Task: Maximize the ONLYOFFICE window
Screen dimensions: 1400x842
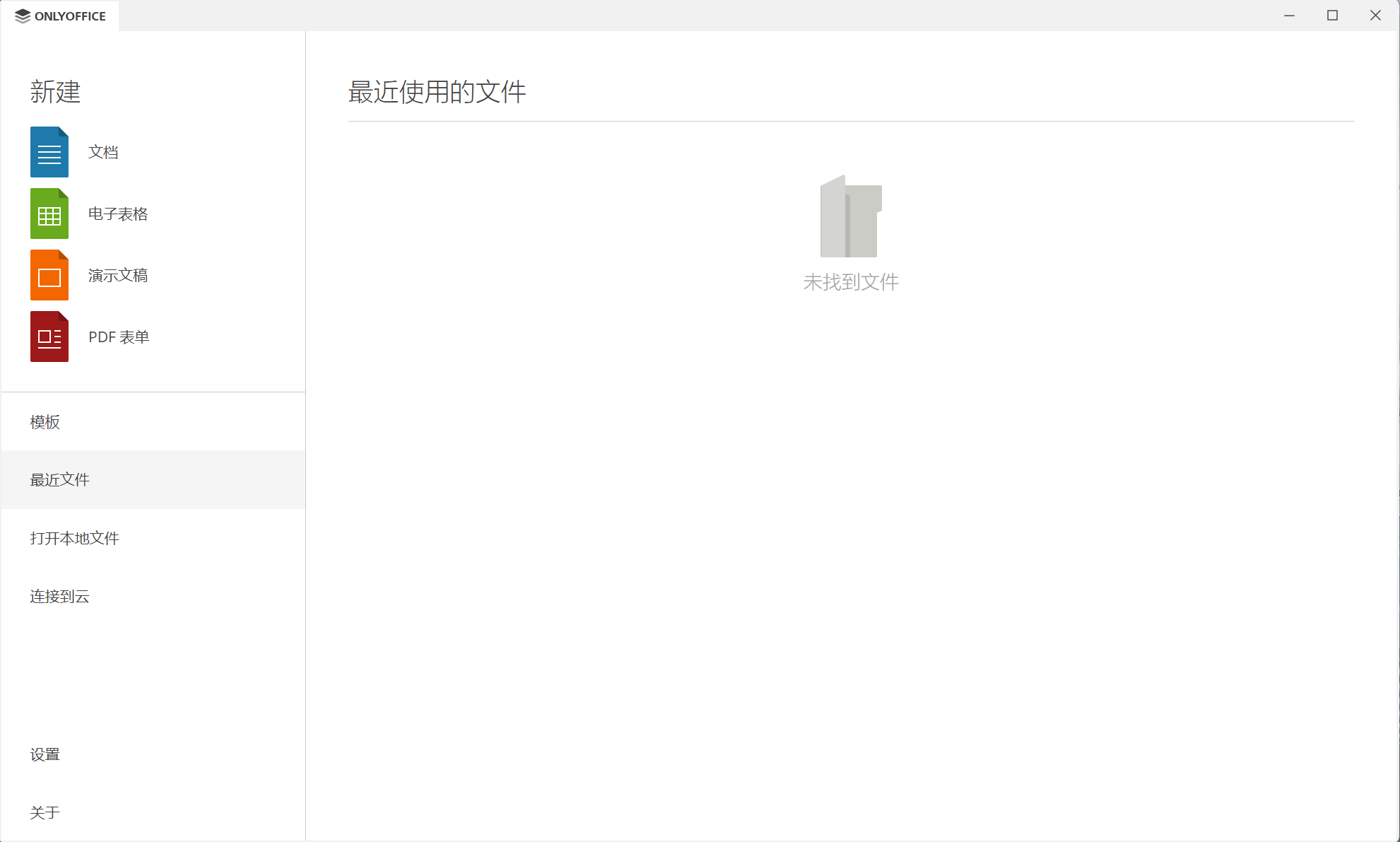Action: 1332,16
